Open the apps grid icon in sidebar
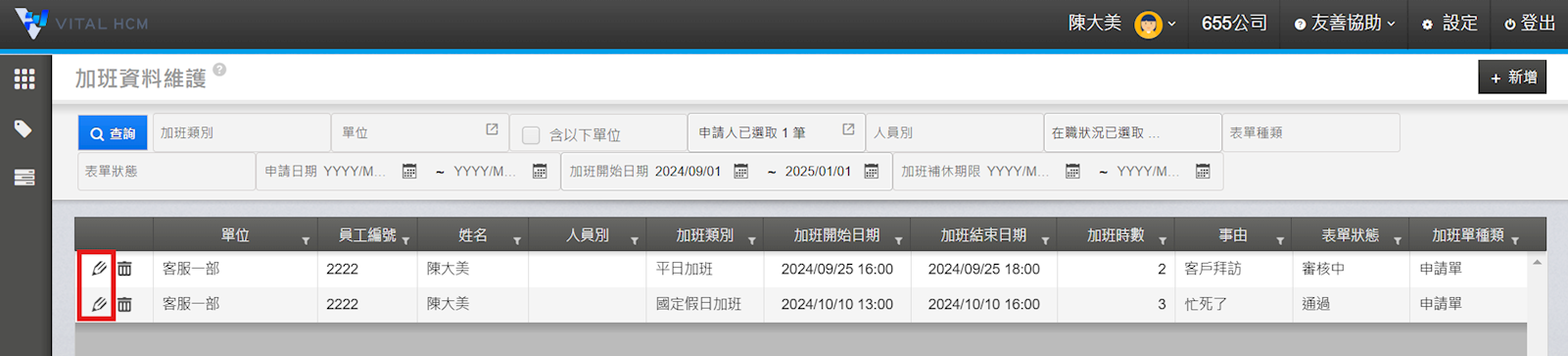 (x=24, y=79)
